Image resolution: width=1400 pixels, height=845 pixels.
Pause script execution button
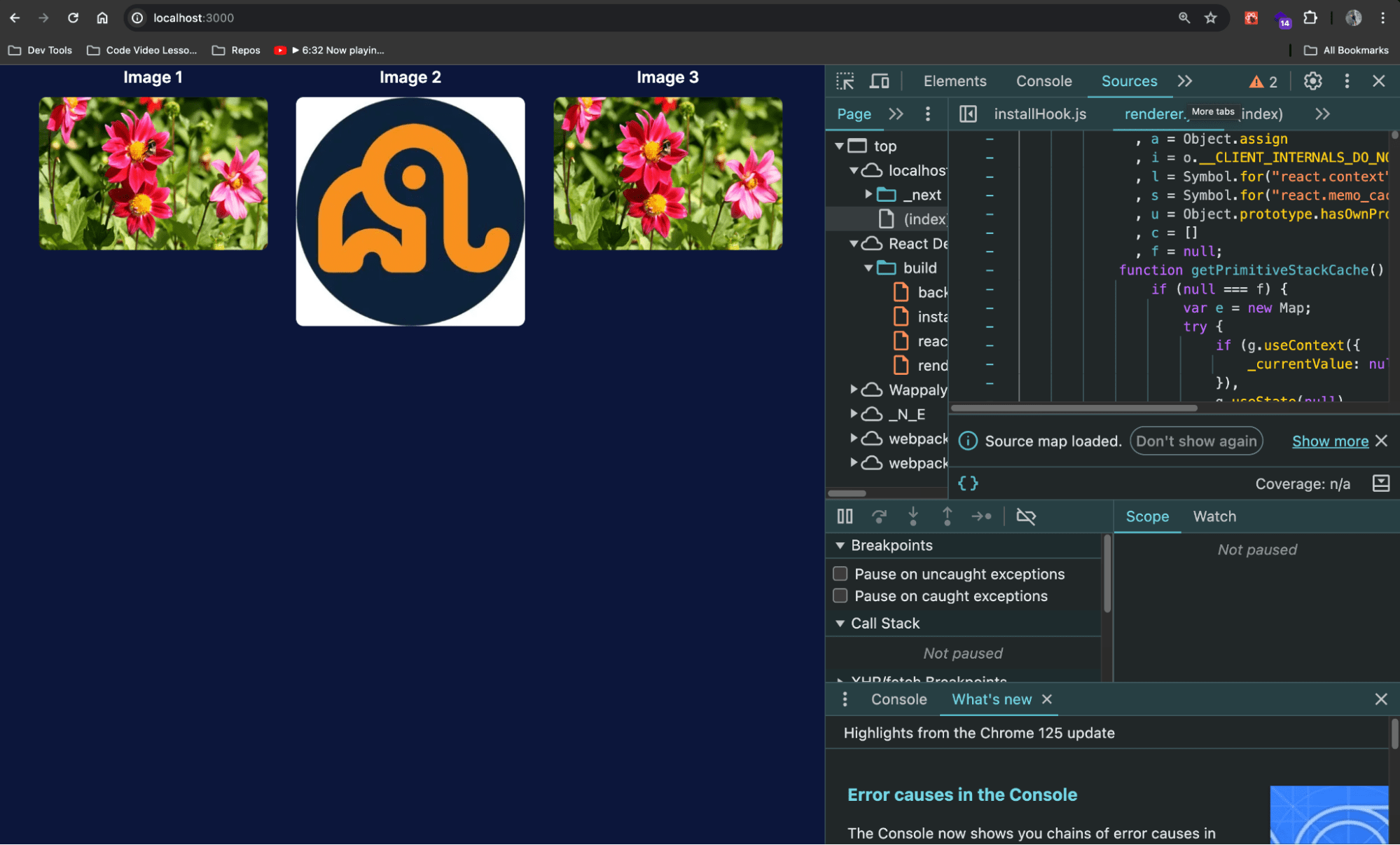845,516
